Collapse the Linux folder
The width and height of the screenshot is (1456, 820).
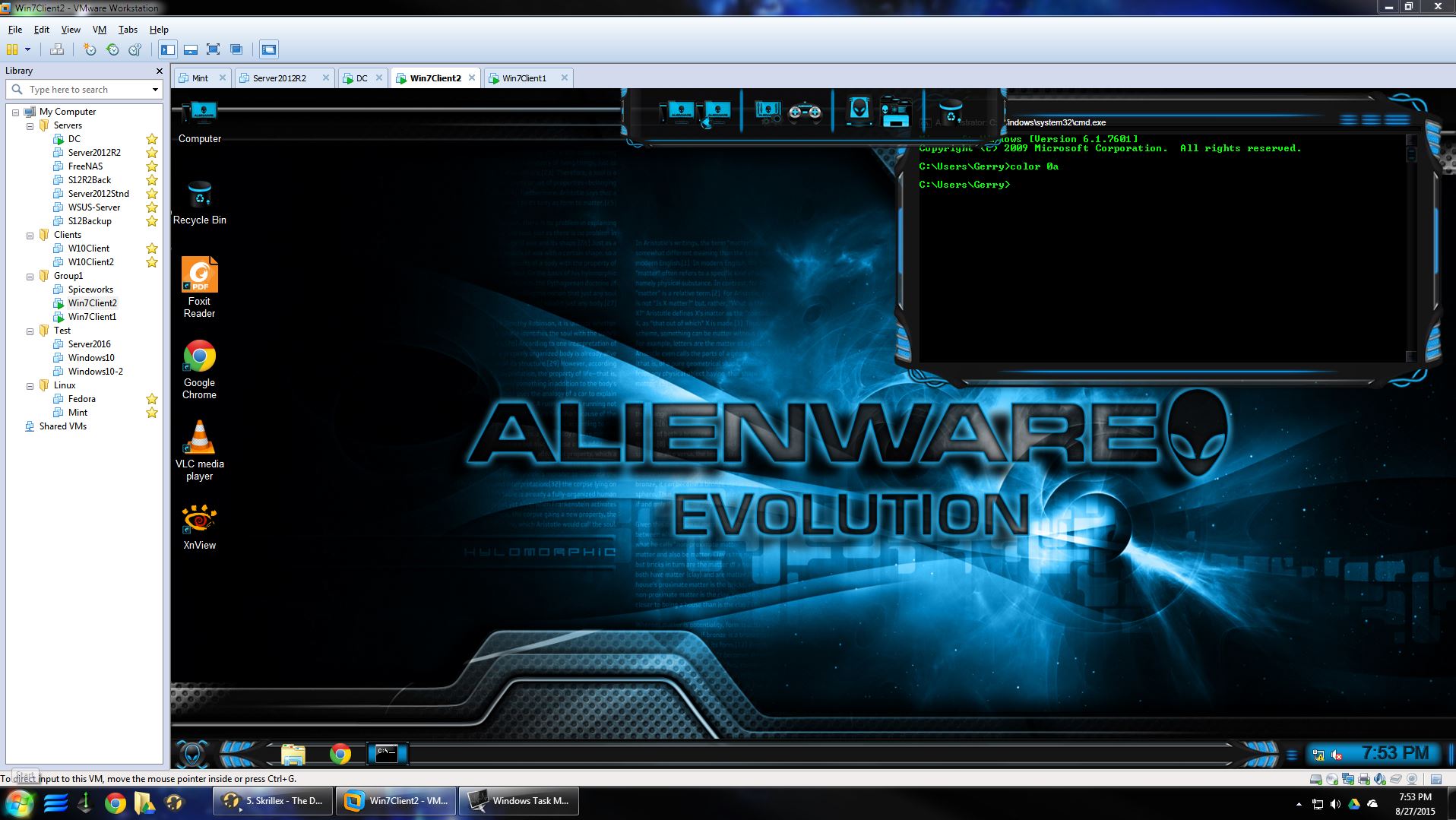[30, 385]
